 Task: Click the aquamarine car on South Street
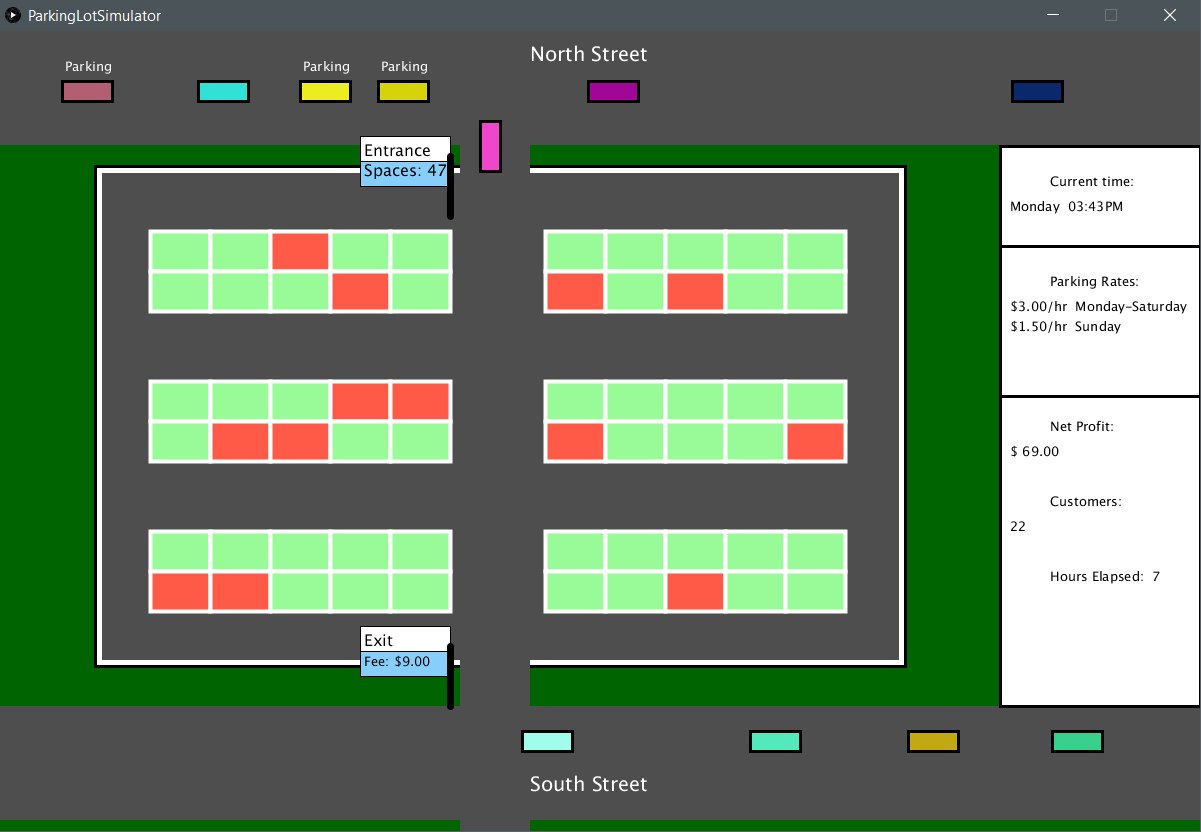[775, 741]
